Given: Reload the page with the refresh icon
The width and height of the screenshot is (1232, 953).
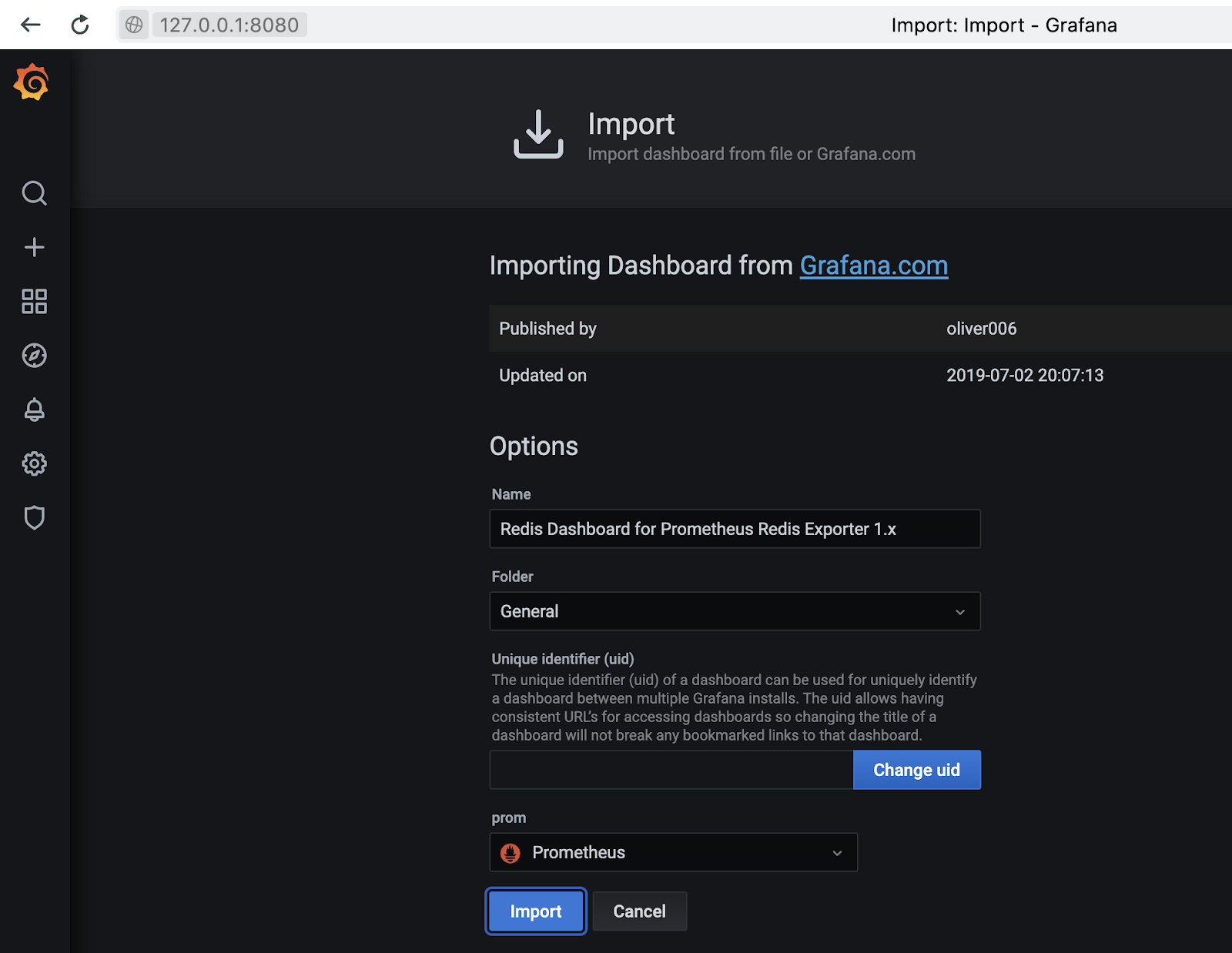Looking at the screenshot, I should coord(80,25).
